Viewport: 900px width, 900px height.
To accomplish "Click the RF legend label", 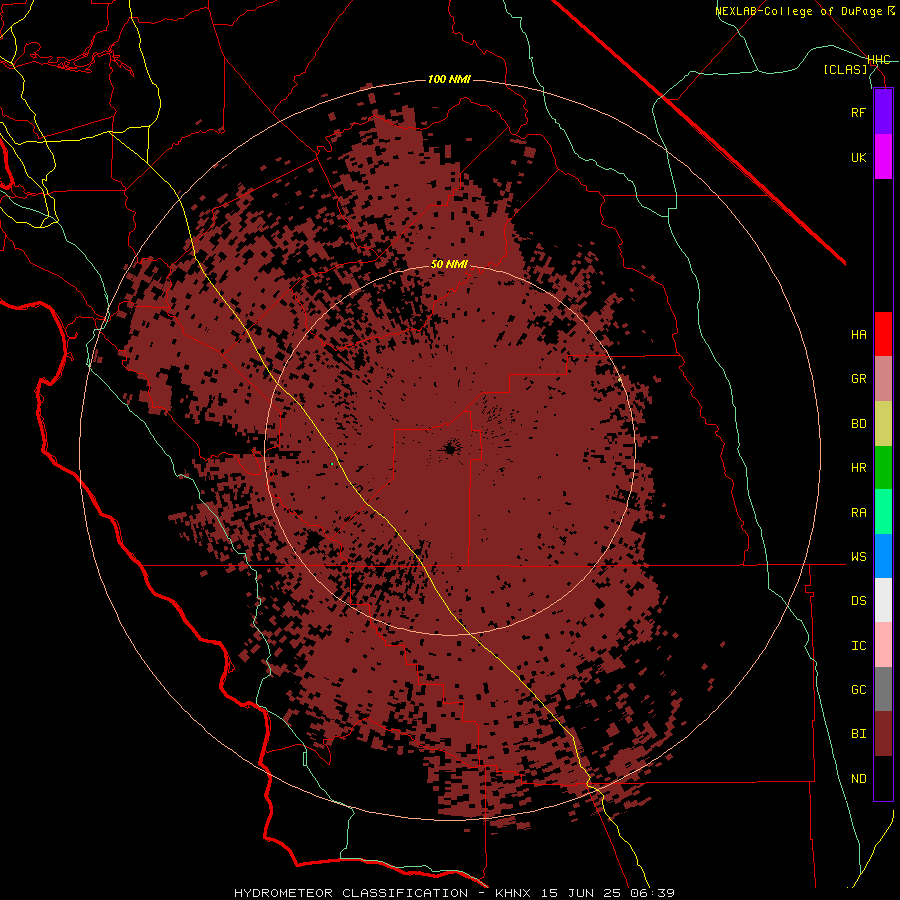I will click(858, 113).
